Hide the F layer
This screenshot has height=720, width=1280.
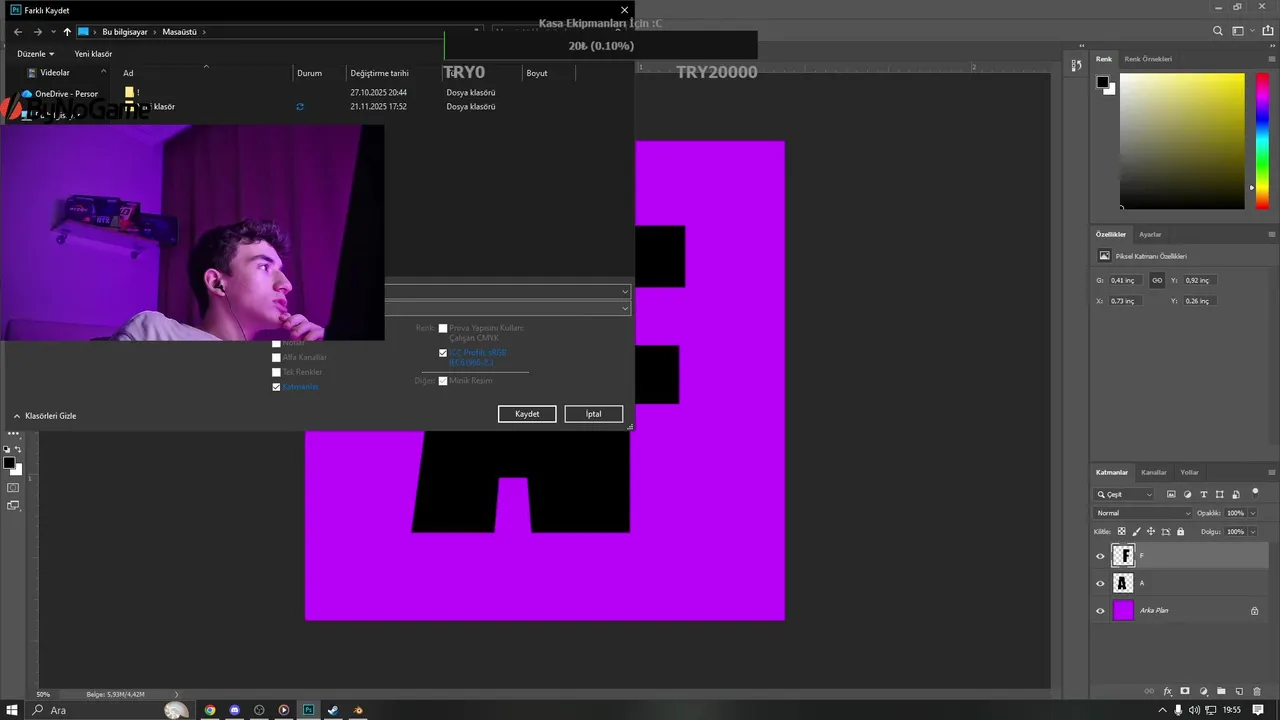point(1100,556)
